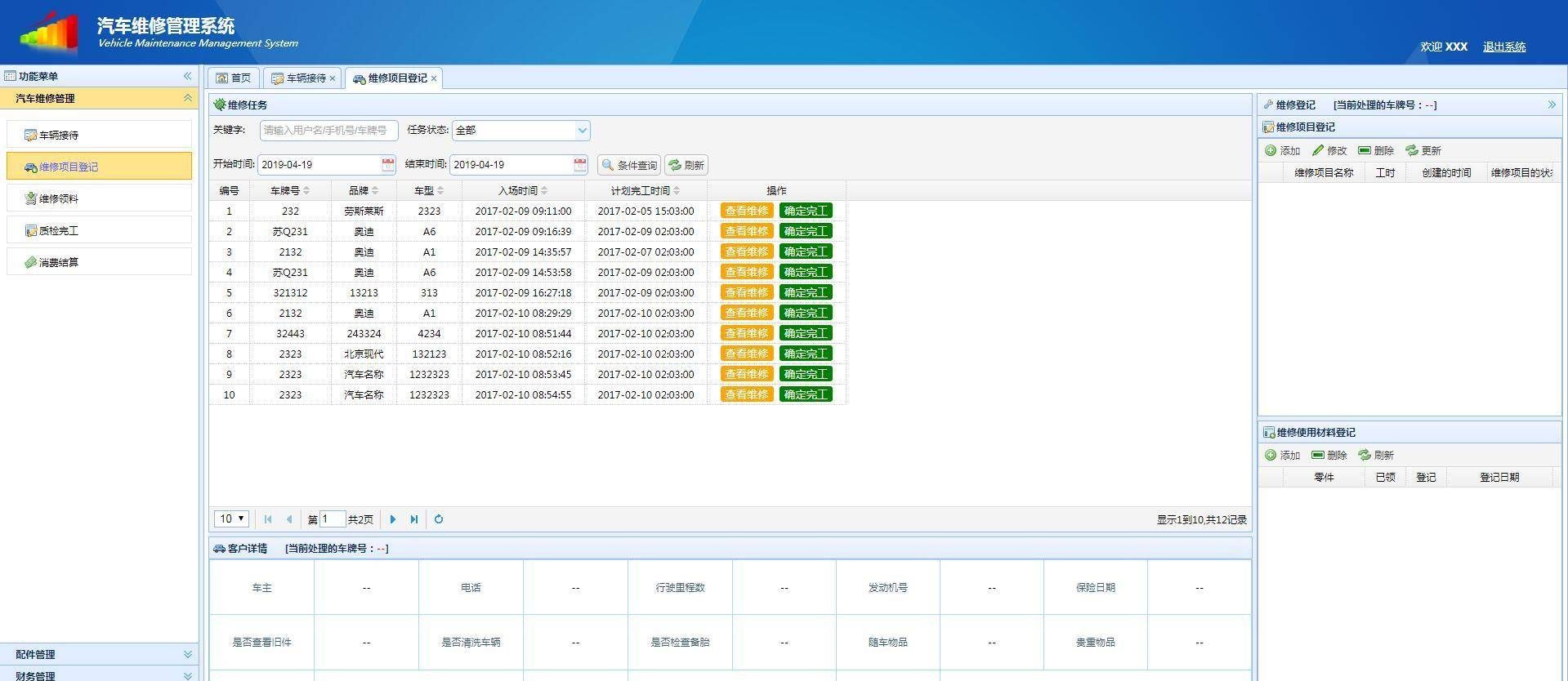This screenshot has width=1568, height=681.
Task: Close the 车辆接待 tab
Action: [x=333, y=78]
